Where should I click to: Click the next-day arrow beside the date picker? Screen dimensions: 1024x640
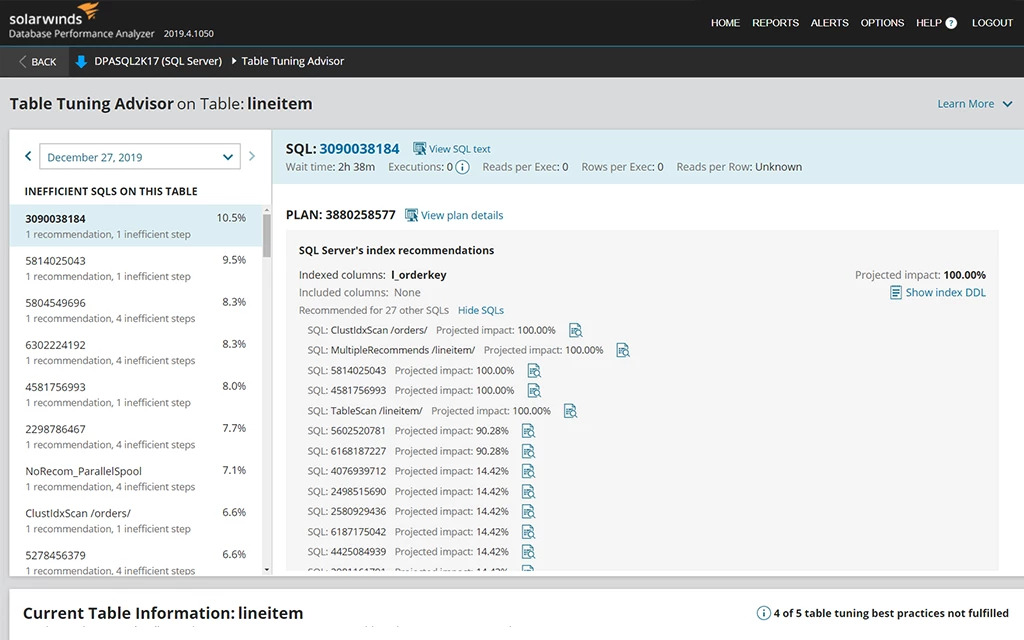252,157
